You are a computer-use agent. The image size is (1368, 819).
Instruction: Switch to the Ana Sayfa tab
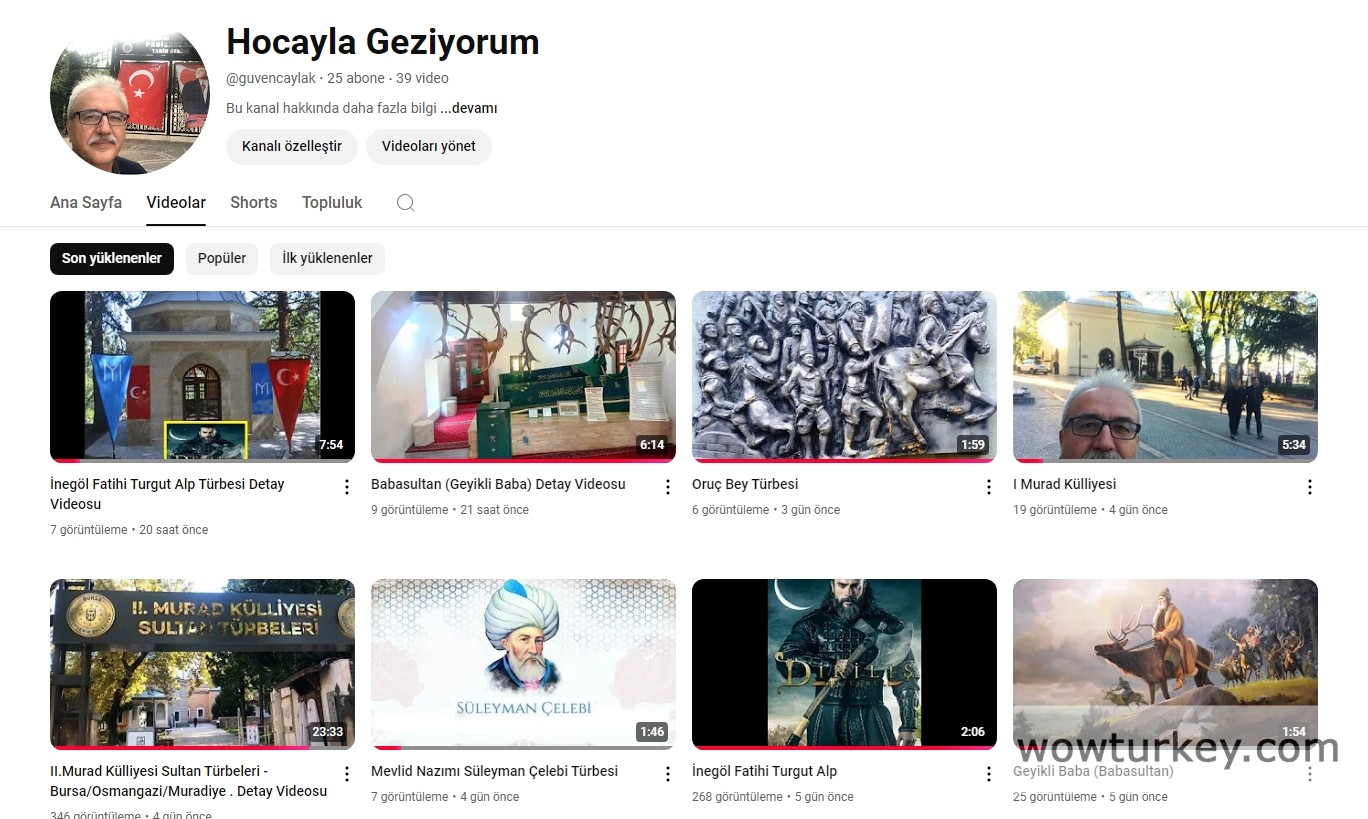(86, 202)
